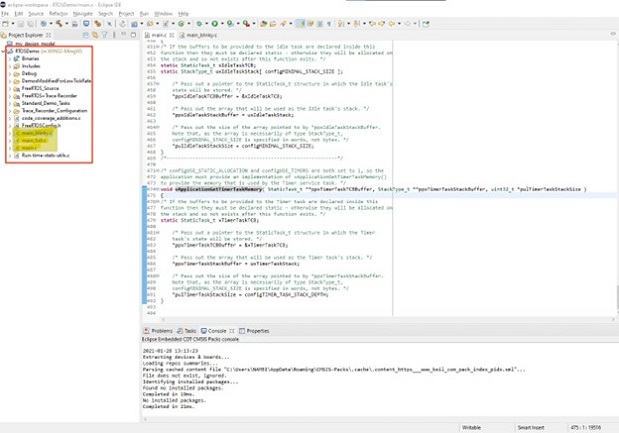
Task: Maximize the Project Explorer view
Action: coord(133,35)
